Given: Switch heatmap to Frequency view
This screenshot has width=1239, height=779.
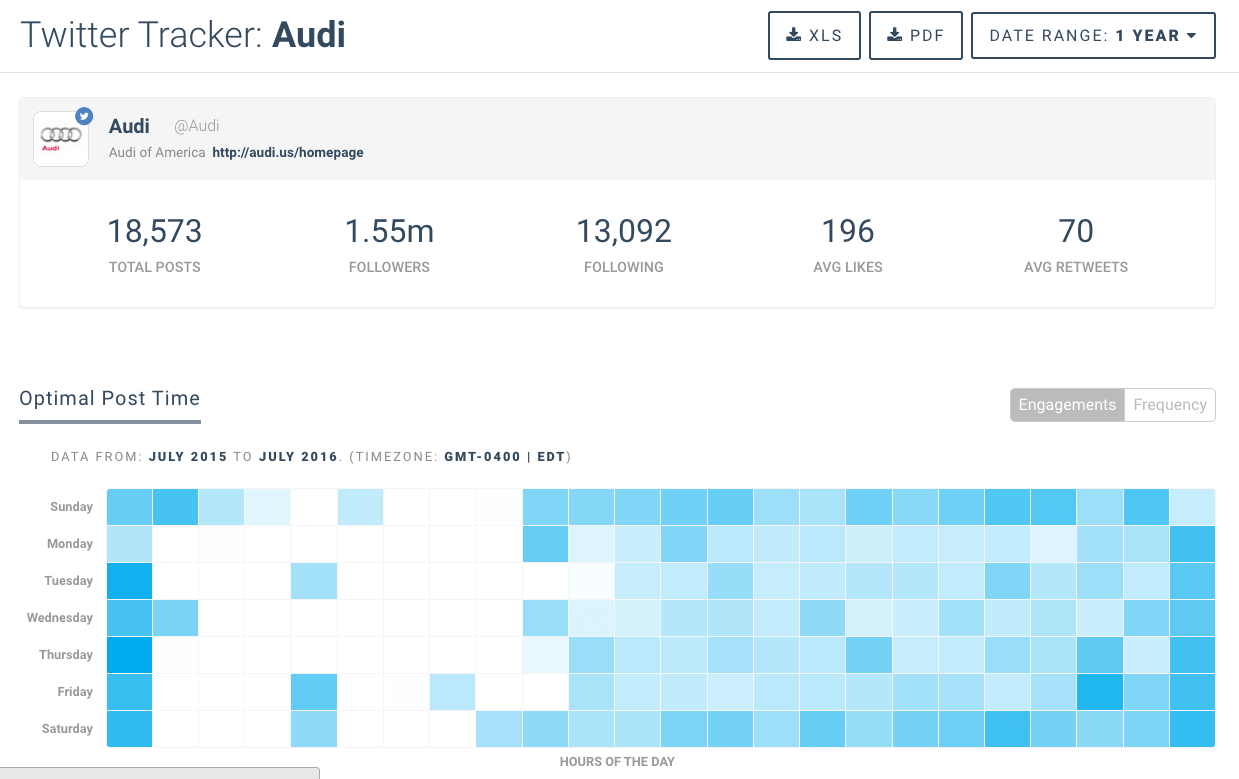Looking at the screenshot, I should [1169, 405].
